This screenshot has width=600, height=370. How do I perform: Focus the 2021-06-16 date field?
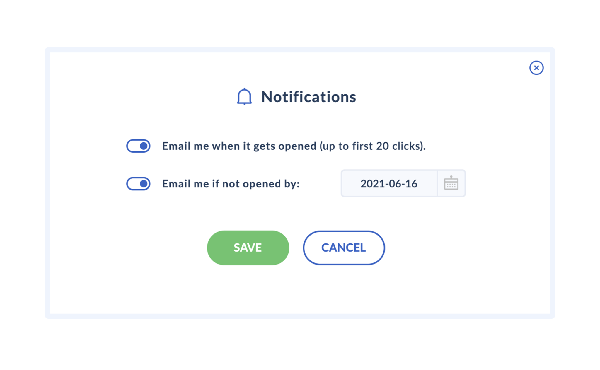click(389, 183)
